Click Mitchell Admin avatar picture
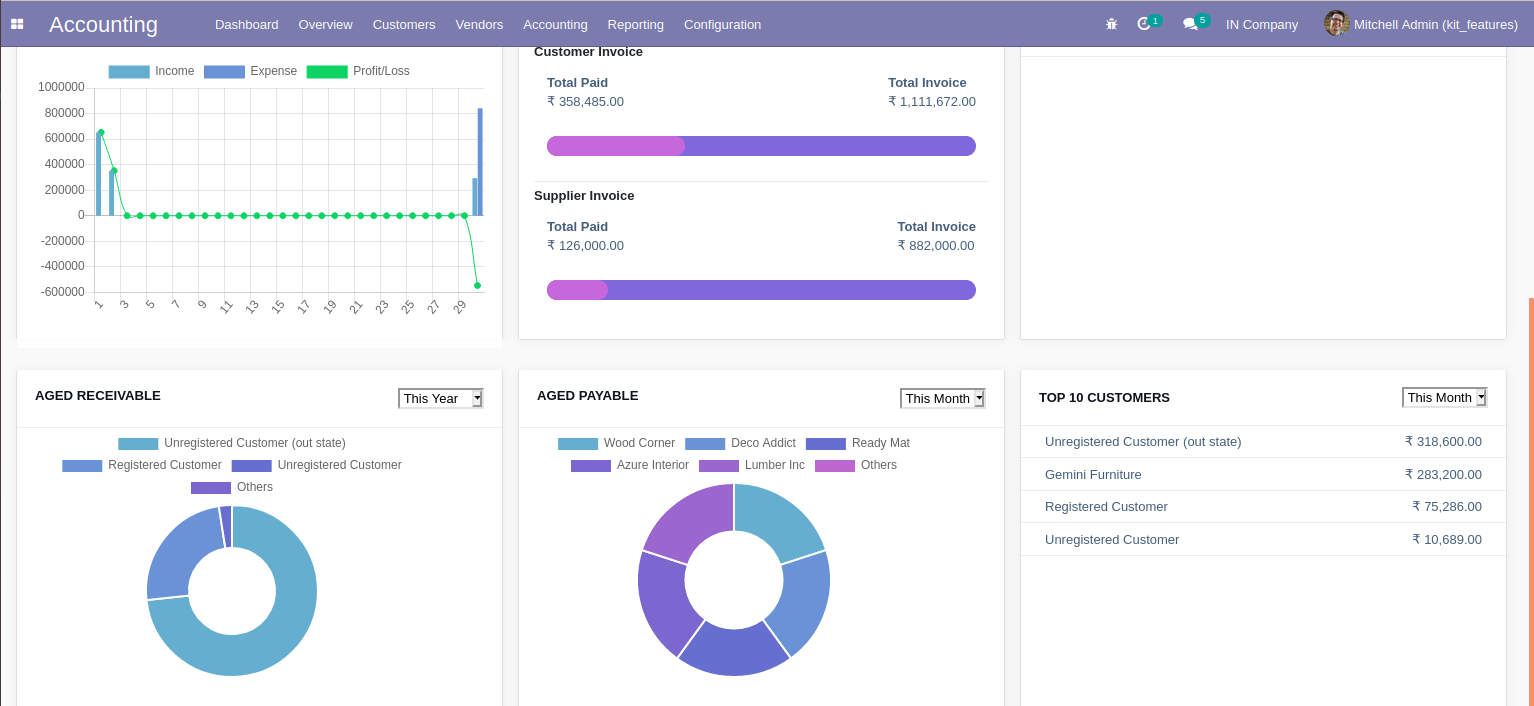 coord(1336,23)
